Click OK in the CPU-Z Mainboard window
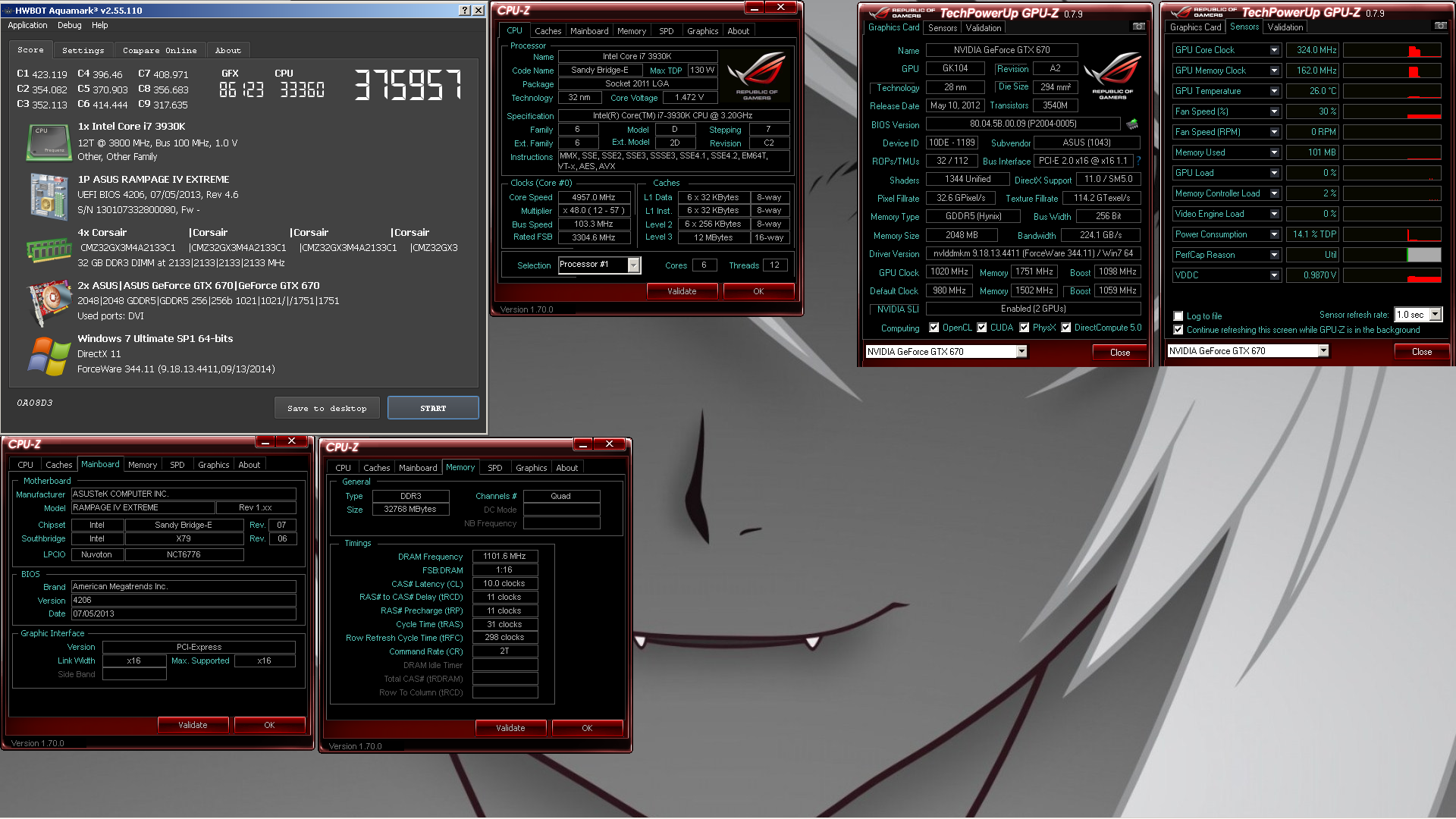This screenshot has width=1456, height=819. [269, 725]
